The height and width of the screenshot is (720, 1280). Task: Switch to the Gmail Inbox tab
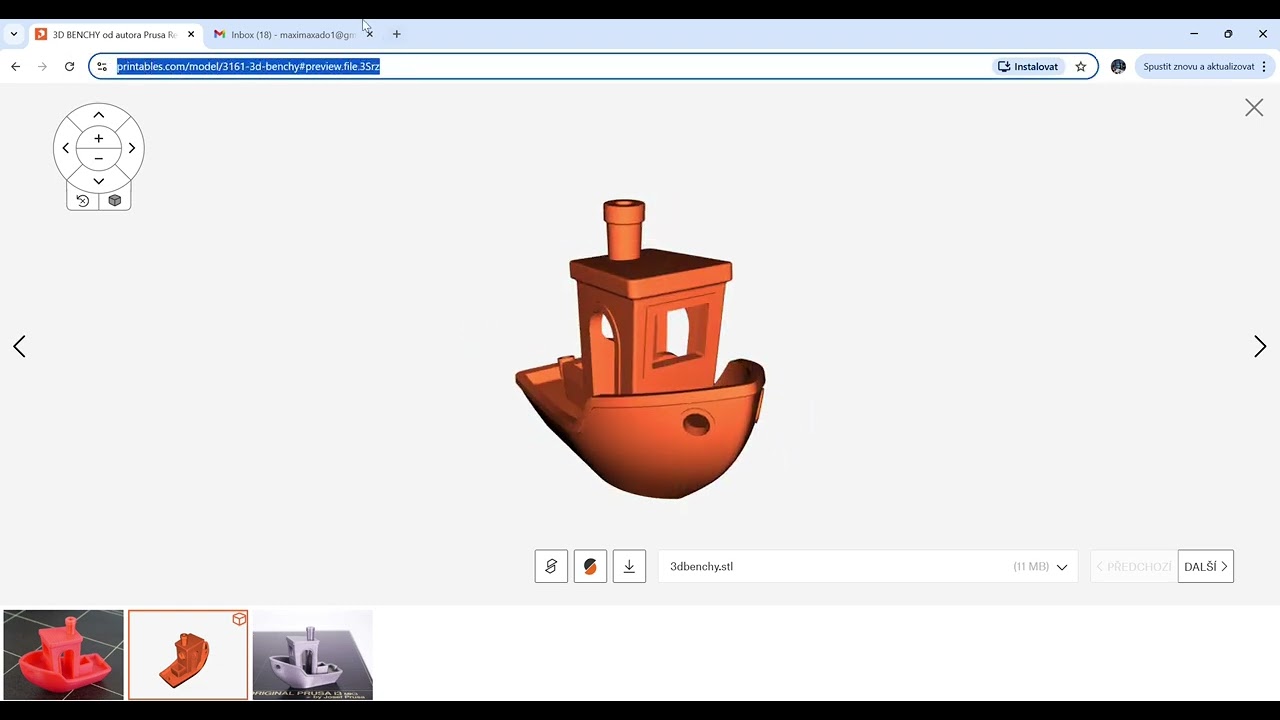(290, 34)
